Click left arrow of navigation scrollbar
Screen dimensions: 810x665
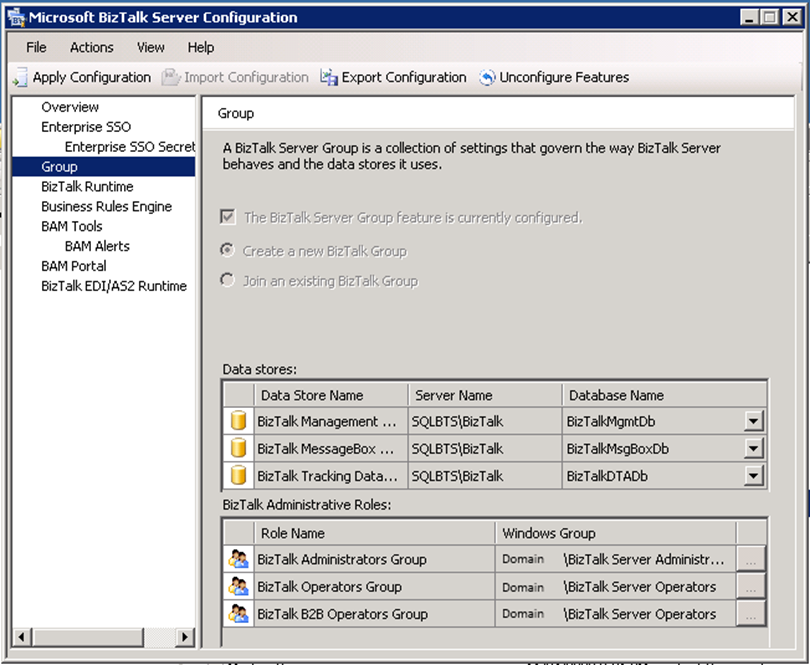click(x=22, y=637)
